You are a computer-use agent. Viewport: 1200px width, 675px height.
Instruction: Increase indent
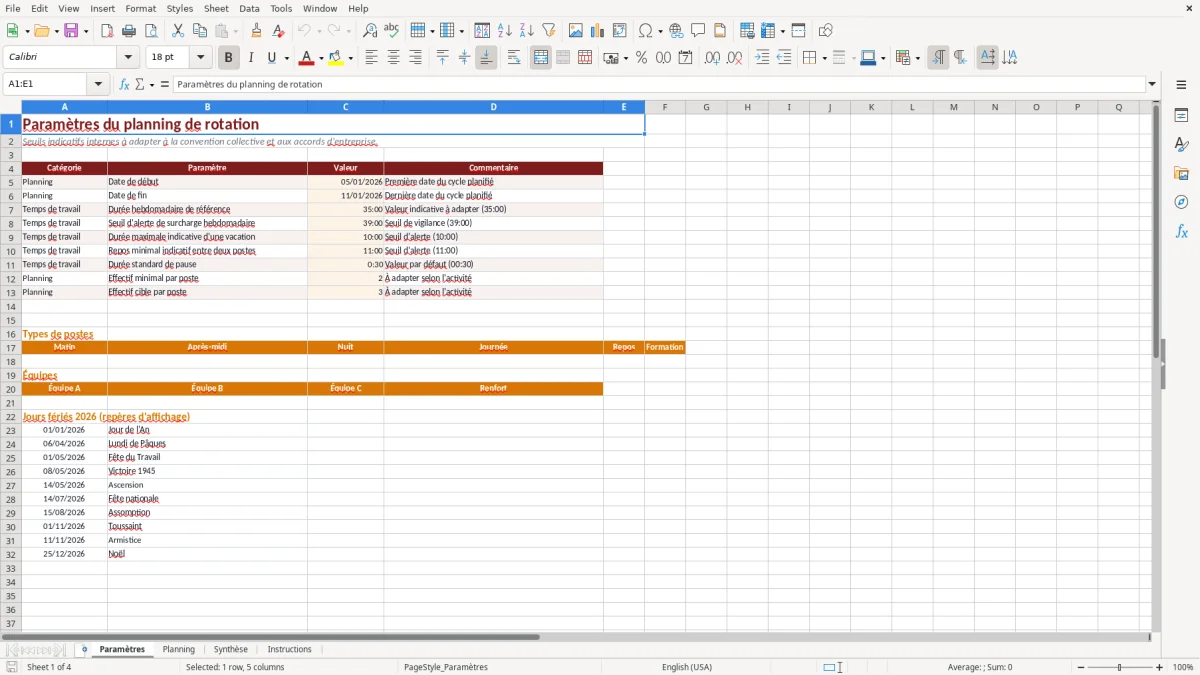point(762,58)
